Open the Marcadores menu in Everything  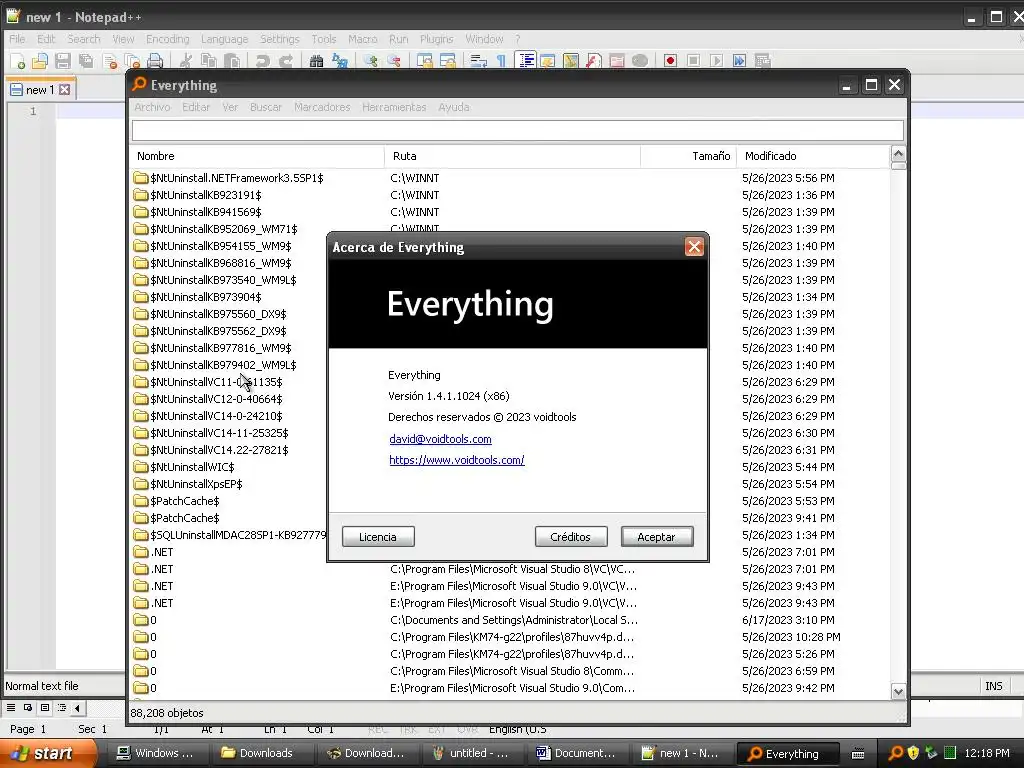click(x=322, y=107)
